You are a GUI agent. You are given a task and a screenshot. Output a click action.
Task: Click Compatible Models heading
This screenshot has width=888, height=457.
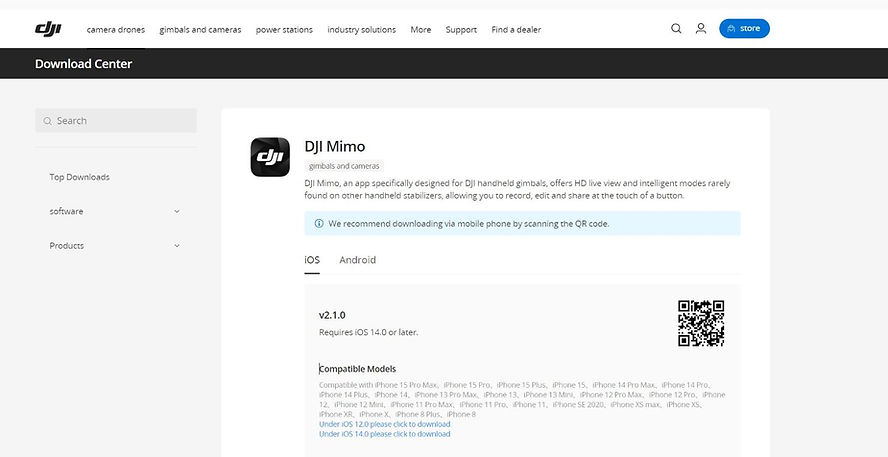[357, 369]
